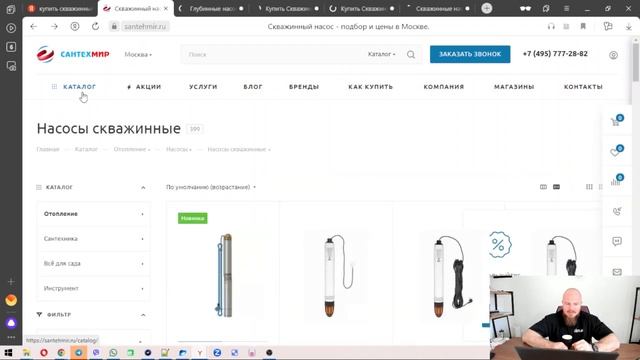Open browser downloads icon
640x360 pixels.
(x=629, y=27)
